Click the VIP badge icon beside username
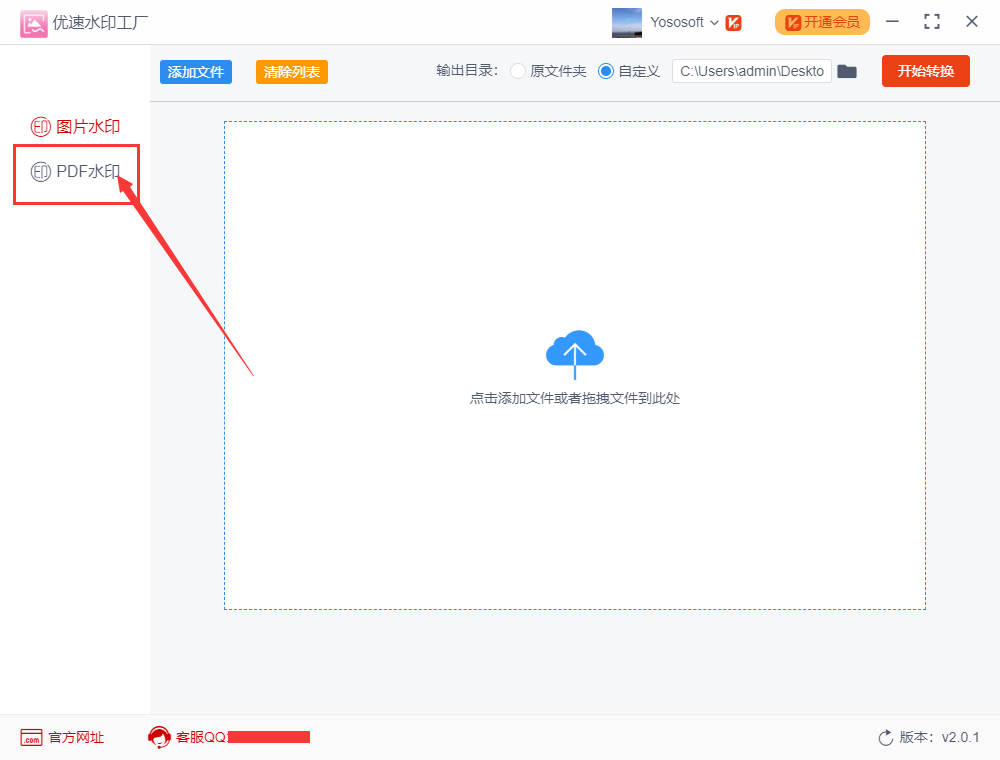The width and height of the screenshot is (1000, 760). [x=733, y=24]
